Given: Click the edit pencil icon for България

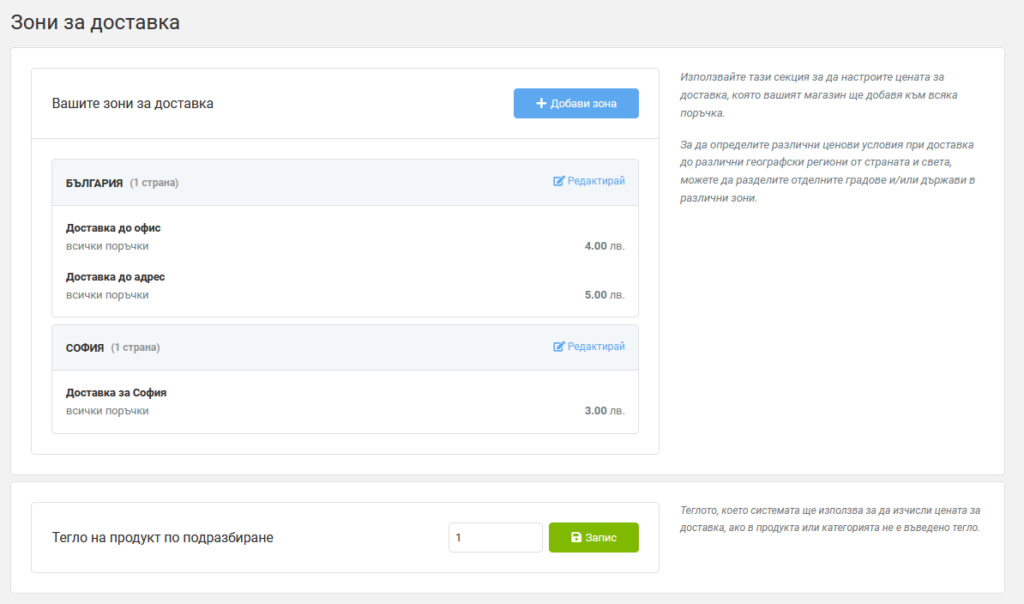Looking at the screenshot, I should pos(558,181).
